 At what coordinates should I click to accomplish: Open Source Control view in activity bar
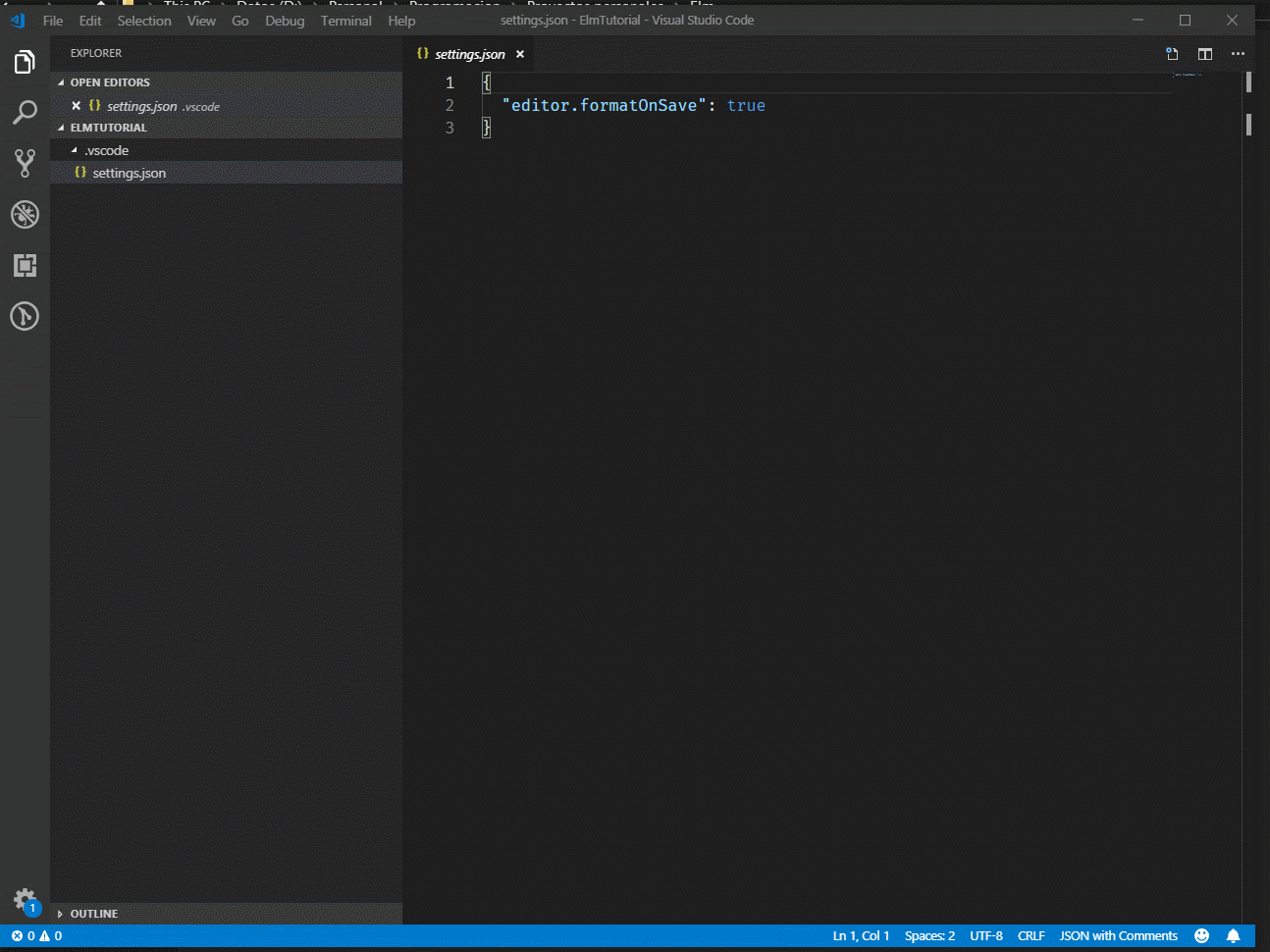[25, 163]
